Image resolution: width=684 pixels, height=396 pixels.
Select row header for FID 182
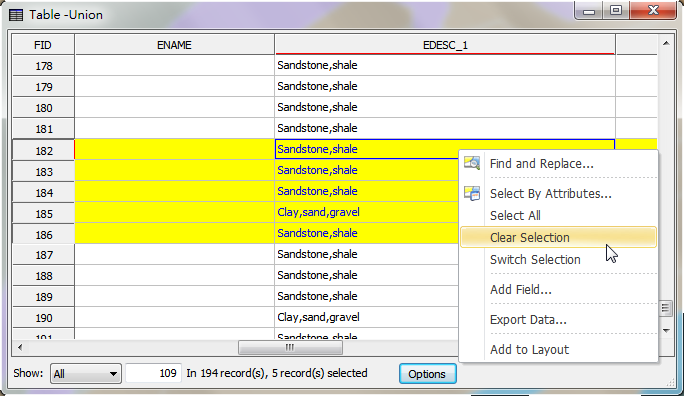43,150
